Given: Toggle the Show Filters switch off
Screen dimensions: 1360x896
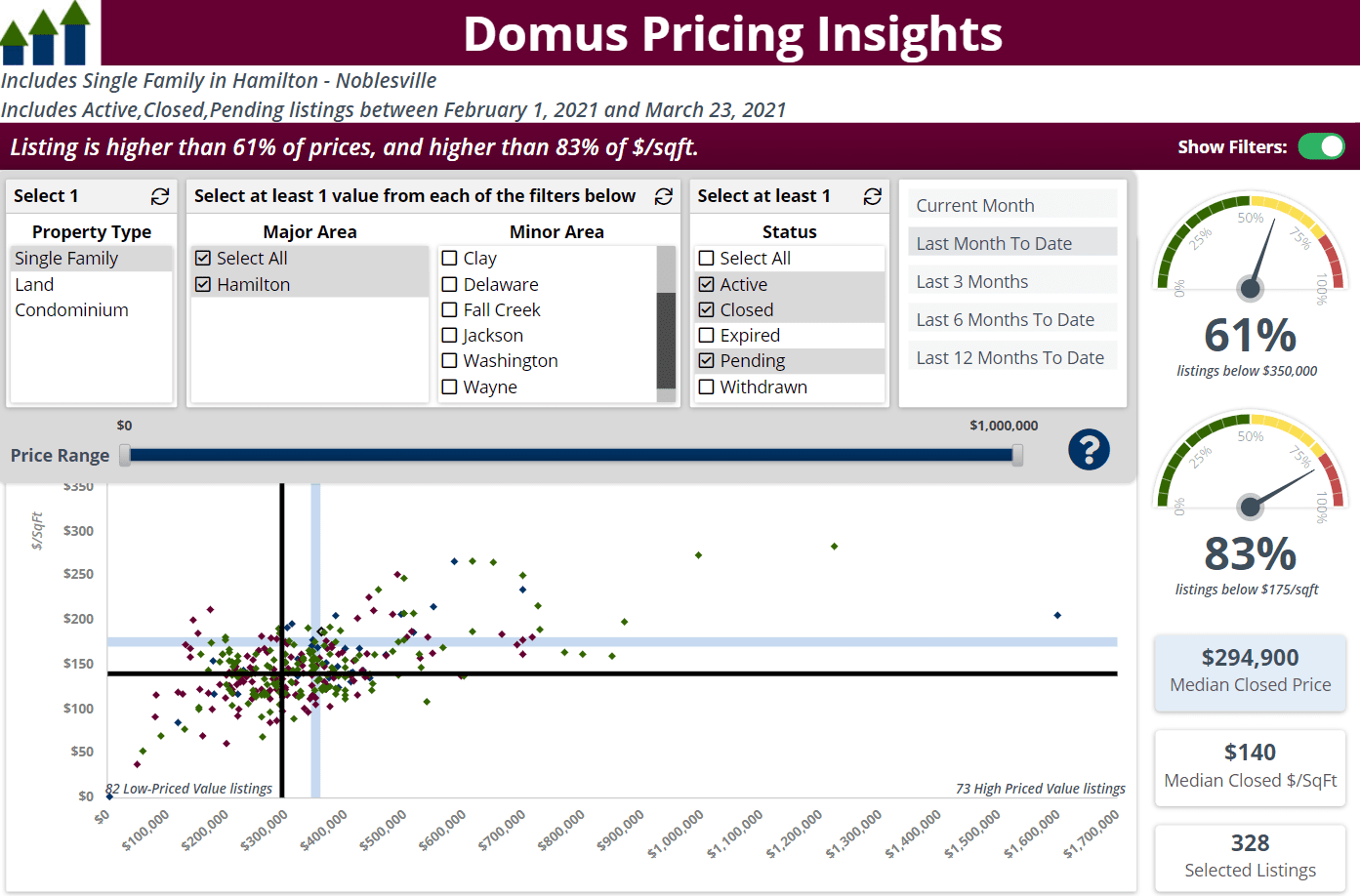Looking at the screenshot, I should [1321, 146].
